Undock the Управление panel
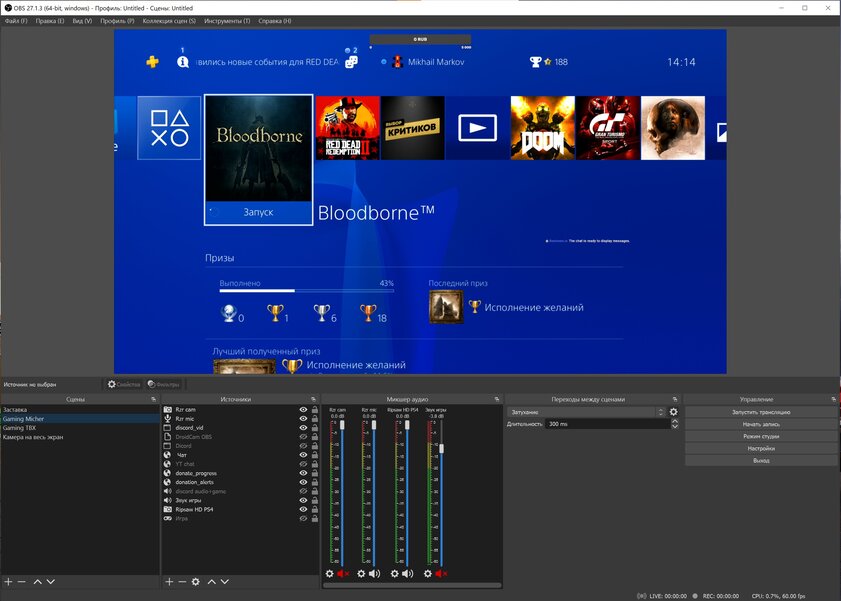841x601 pixels. 833,399
